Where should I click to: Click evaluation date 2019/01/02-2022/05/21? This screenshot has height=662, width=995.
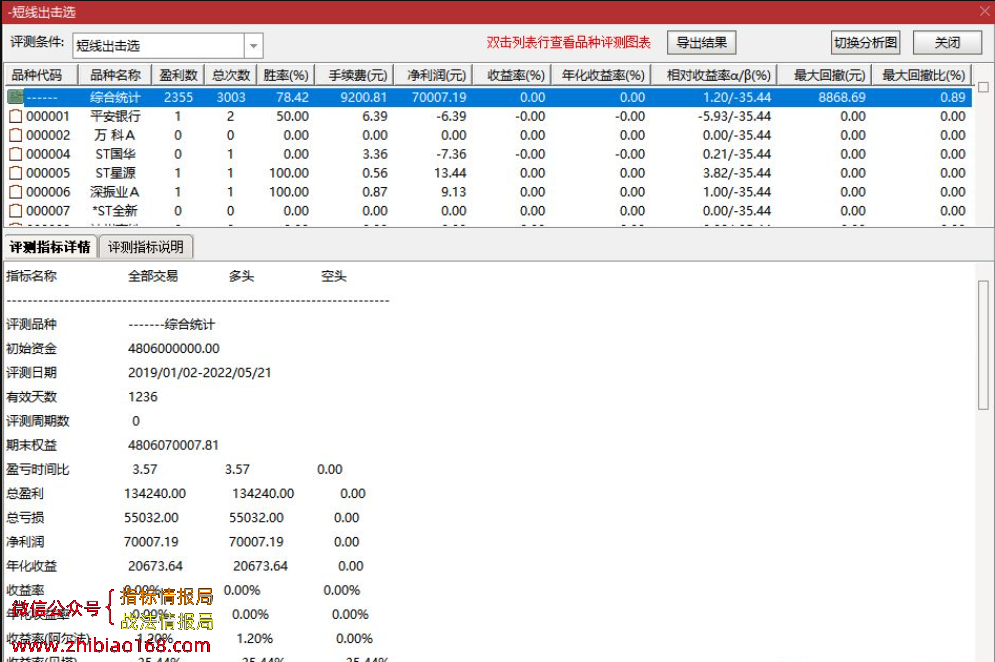[x=200, y=373]
